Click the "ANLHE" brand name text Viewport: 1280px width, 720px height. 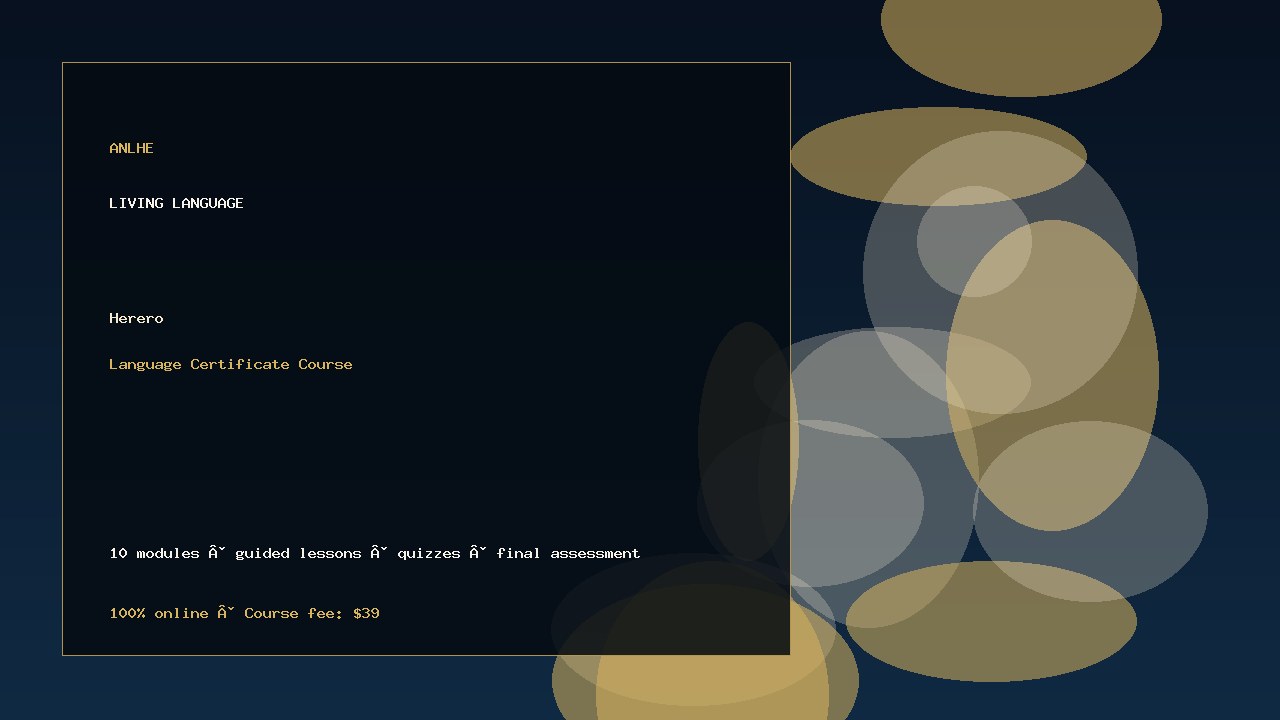coord(131,148)
